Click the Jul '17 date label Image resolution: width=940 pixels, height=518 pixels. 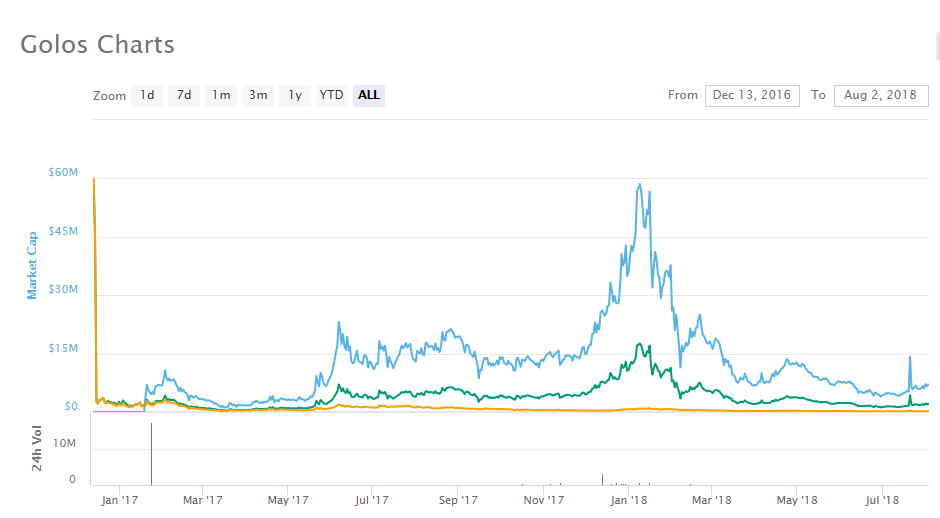372,500
